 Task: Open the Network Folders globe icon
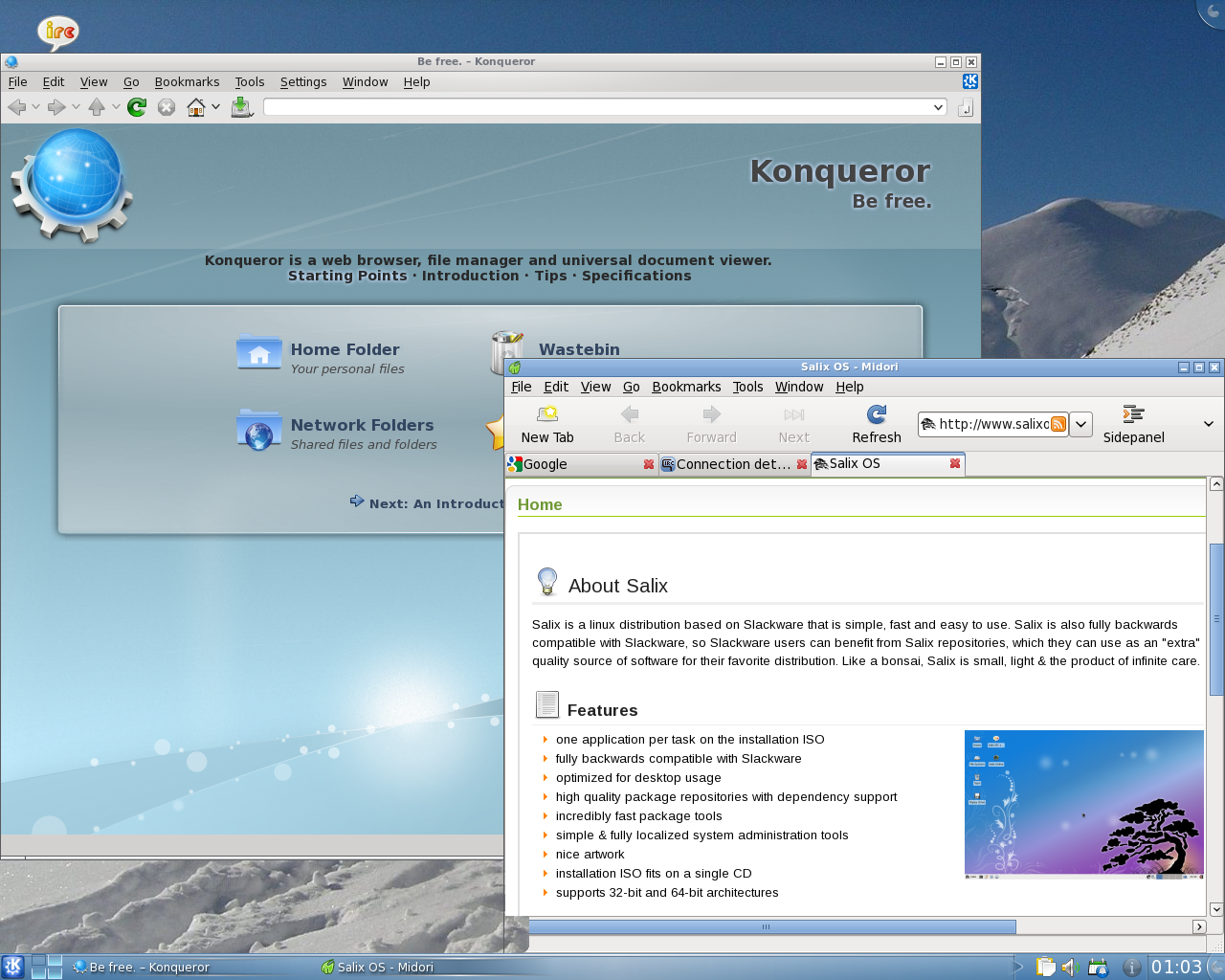click(x=258, y=430)
